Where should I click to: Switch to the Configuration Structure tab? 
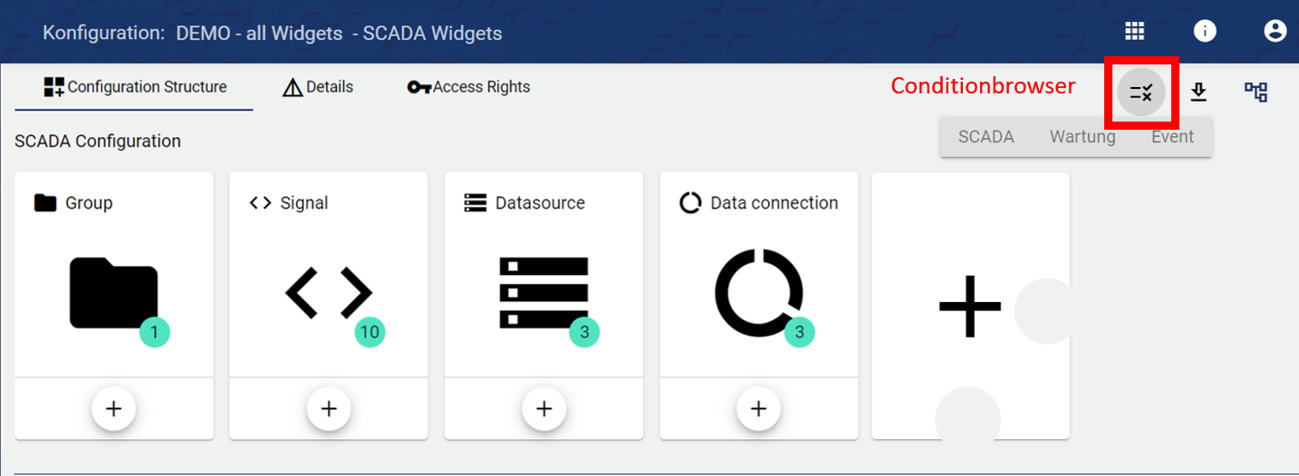(x=135, y=87)
